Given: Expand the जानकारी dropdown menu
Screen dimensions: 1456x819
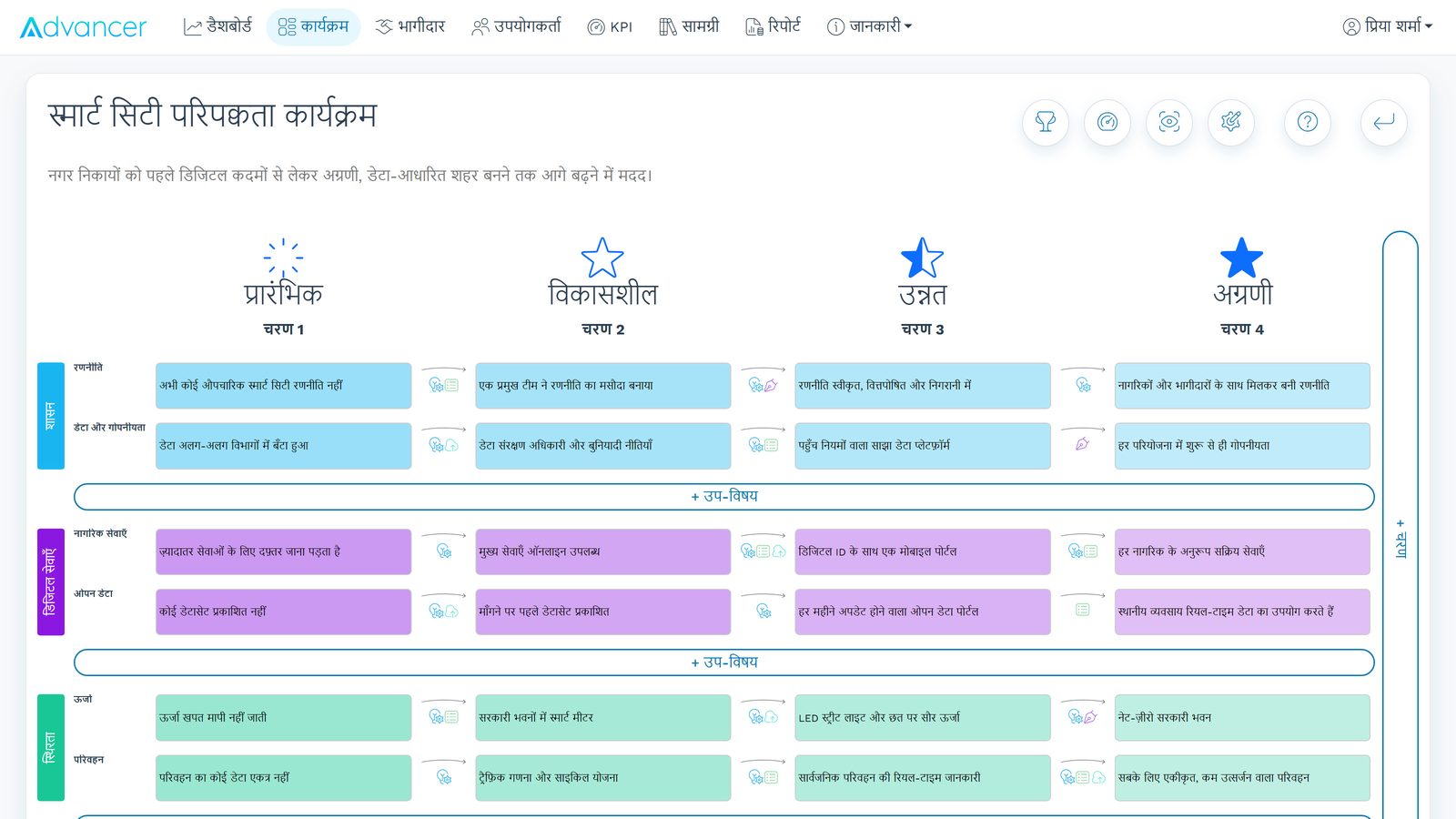Looking at the screenshot, I should tap(869, 26).
